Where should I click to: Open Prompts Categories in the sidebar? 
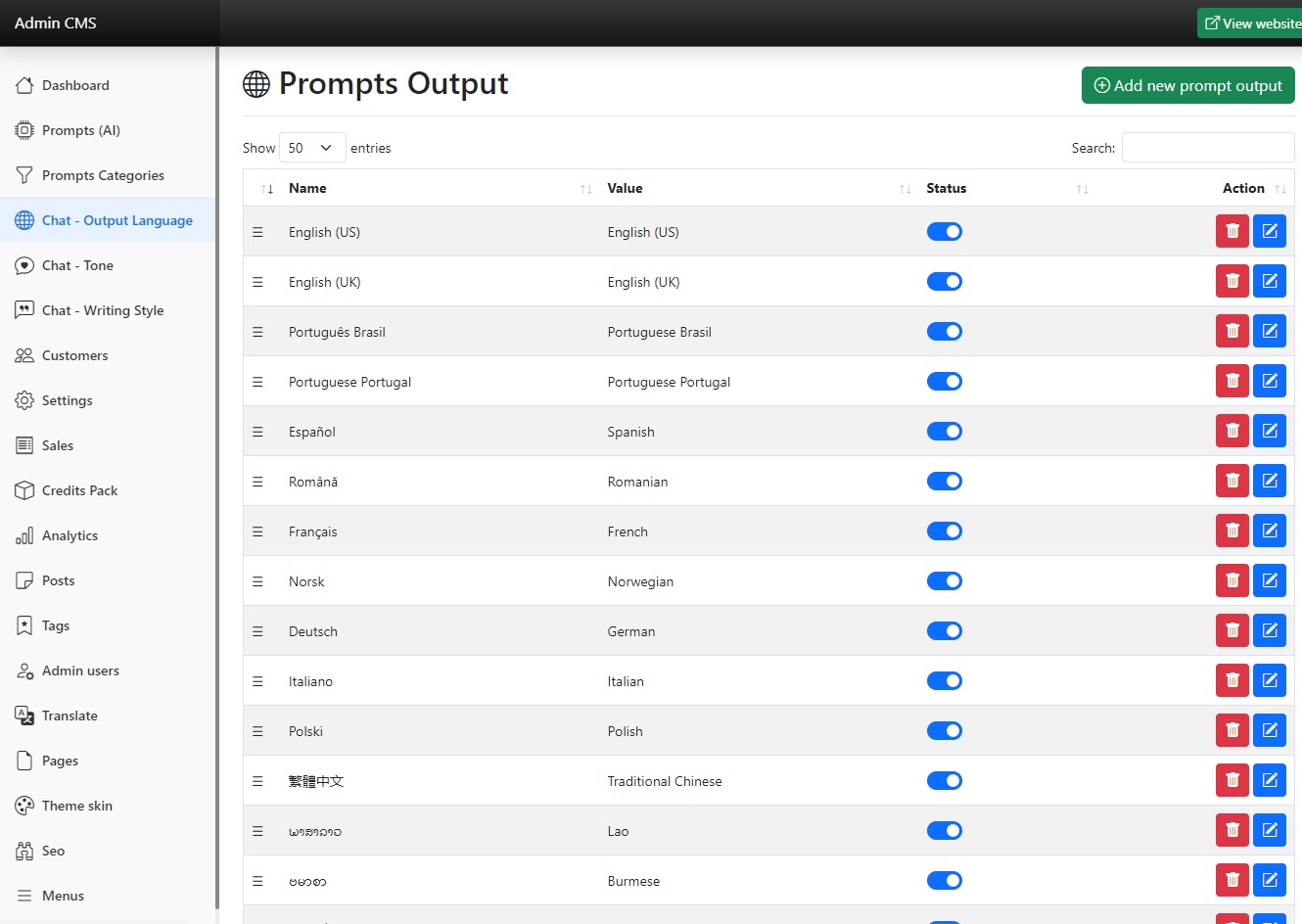click(x=103, y=175)
